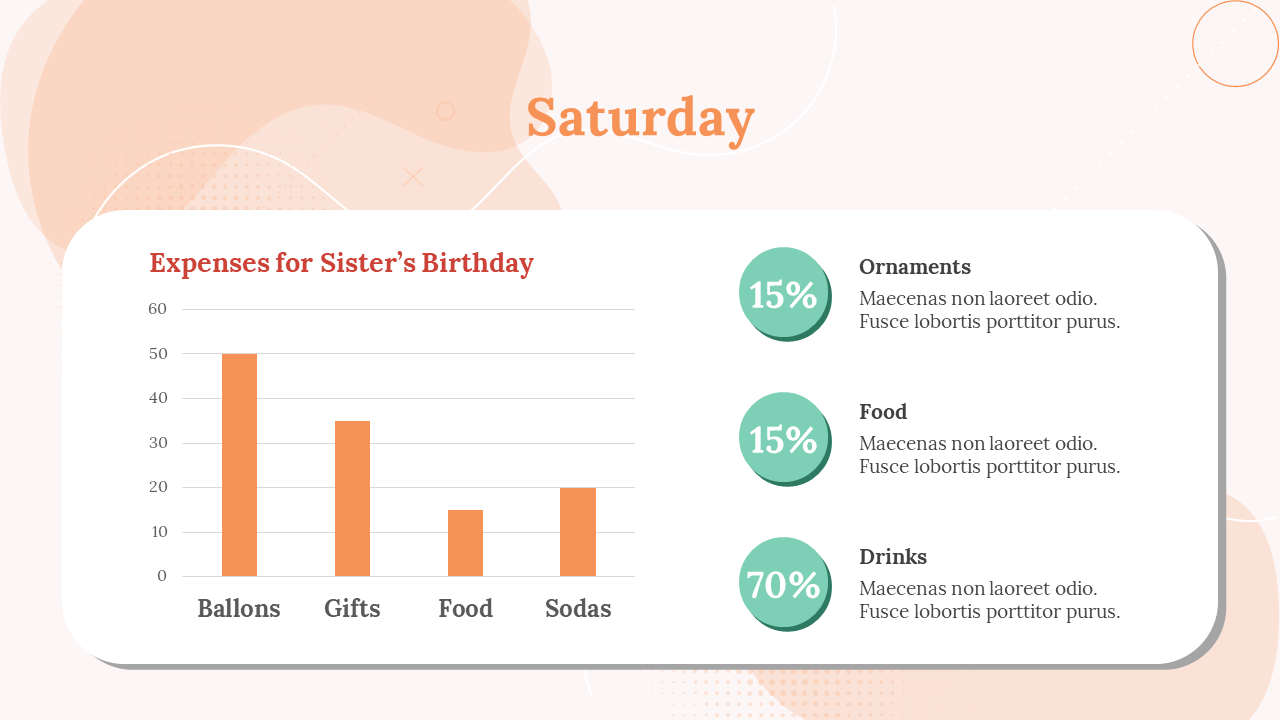Click the Drinks heading text
This screenshot has width=1280, height=720.
click(893, 557)
